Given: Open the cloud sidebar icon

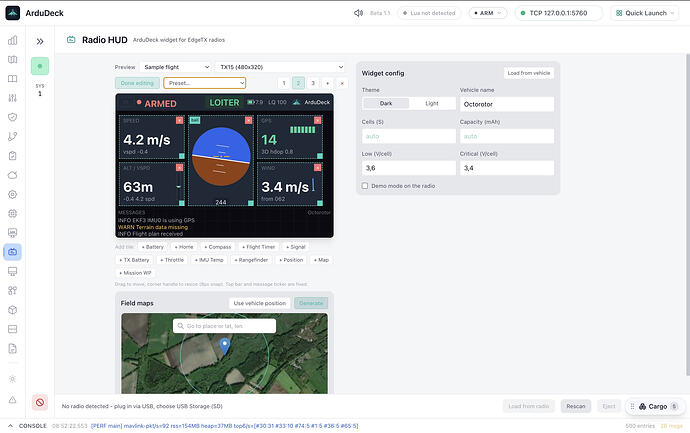Looking at the screenshot, I should 13,175.
